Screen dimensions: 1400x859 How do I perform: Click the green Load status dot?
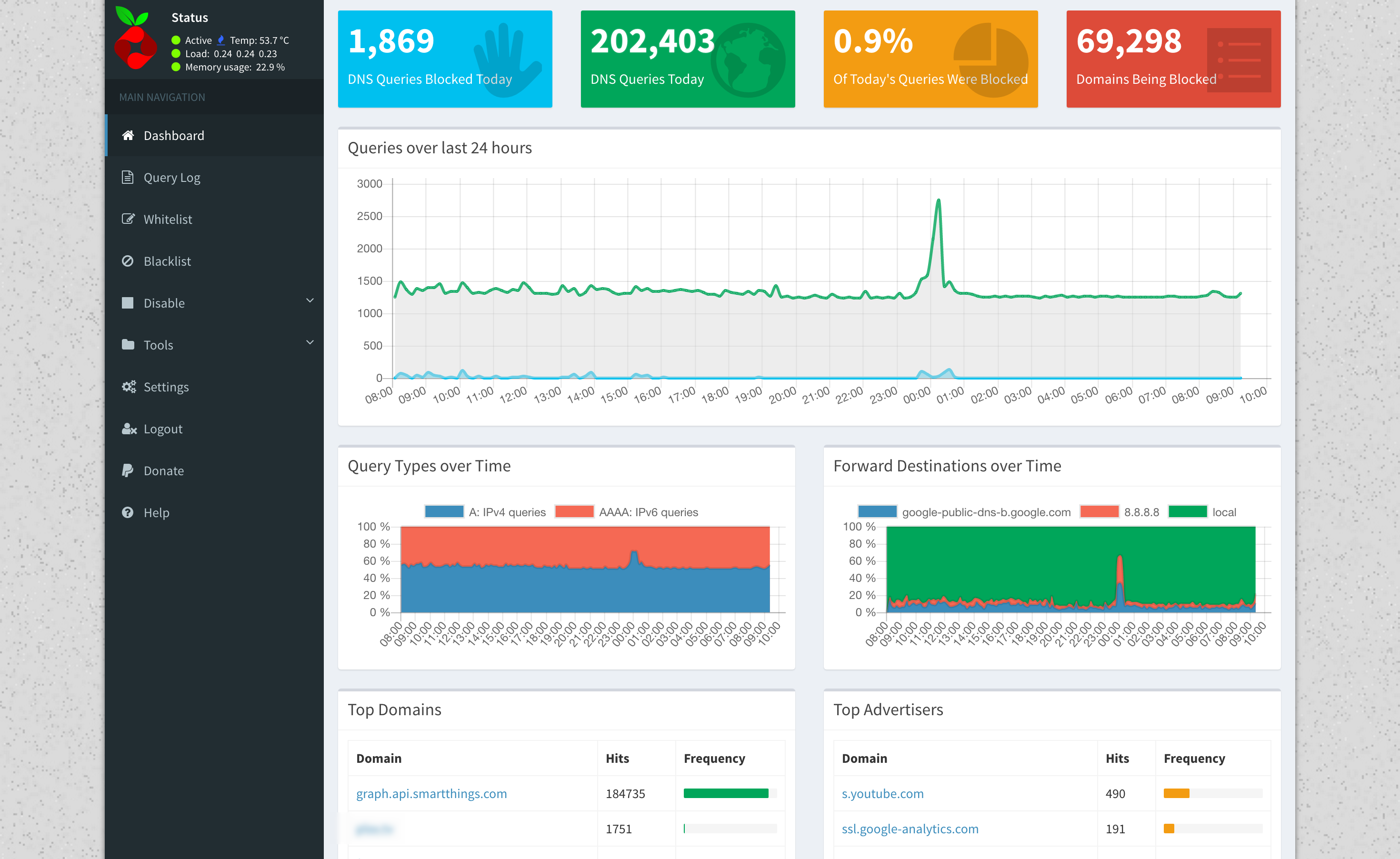tap(176, 54)
